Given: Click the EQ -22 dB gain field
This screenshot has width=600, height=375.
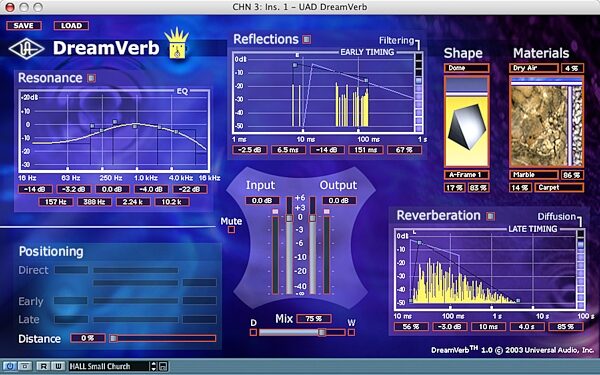Looking at the screenshot, I should (190, 189).
